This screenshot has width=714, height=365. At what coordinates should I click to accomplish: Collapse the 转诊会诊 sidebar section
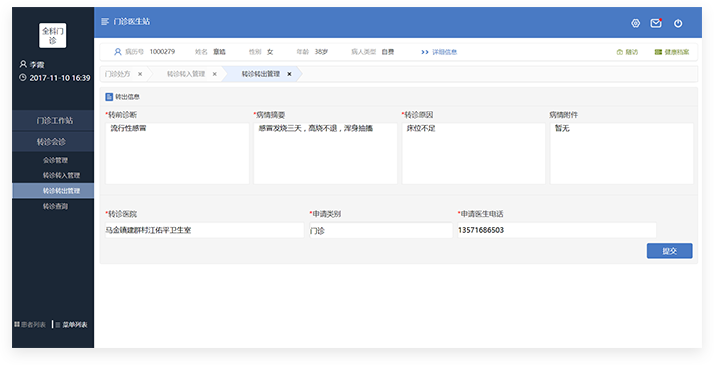point(53,142)
